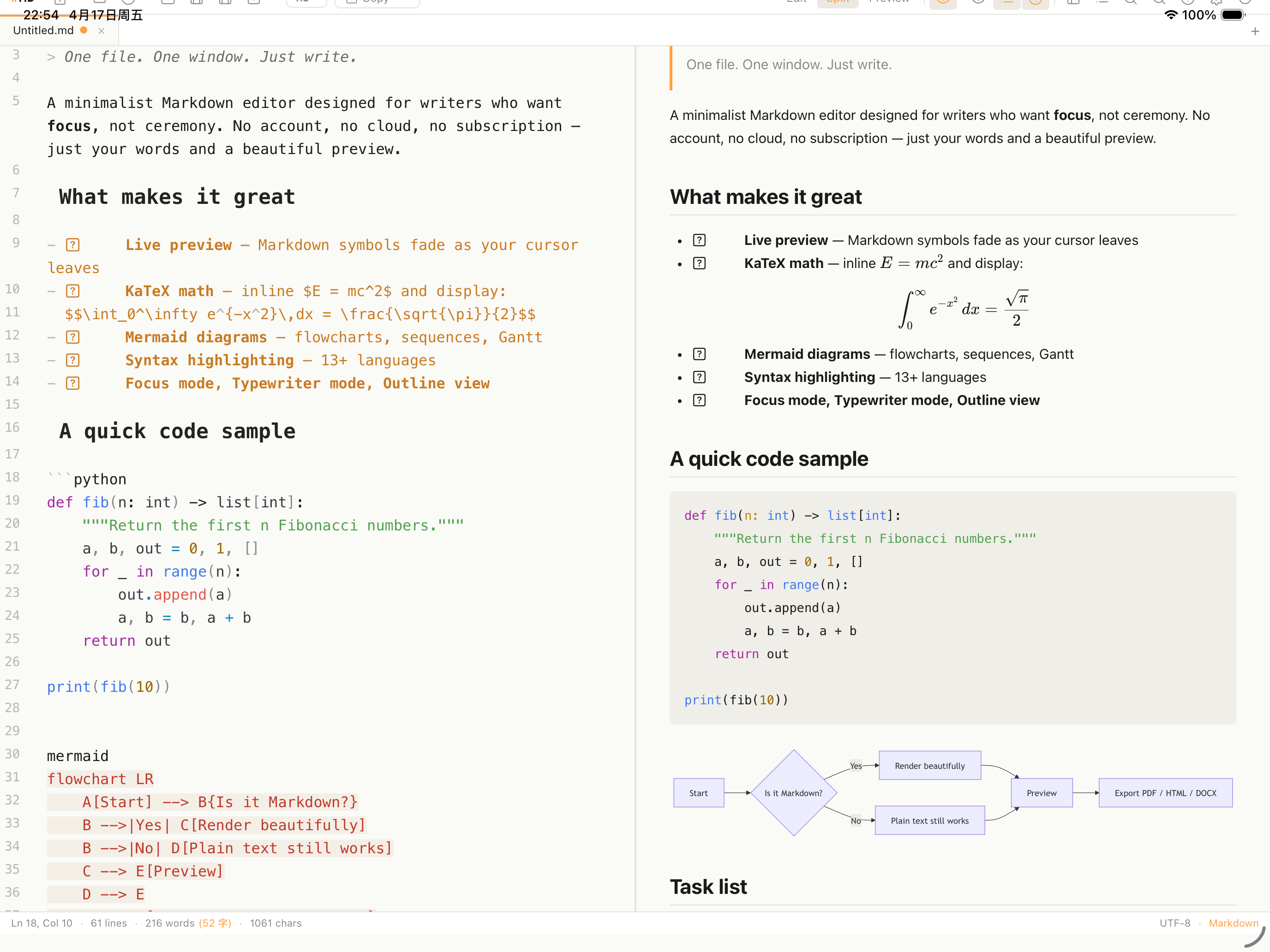
Task: Click the 'Export PDF / HTML / DOCX' node
Action: pyautogui.click(x=1166, y=792)
